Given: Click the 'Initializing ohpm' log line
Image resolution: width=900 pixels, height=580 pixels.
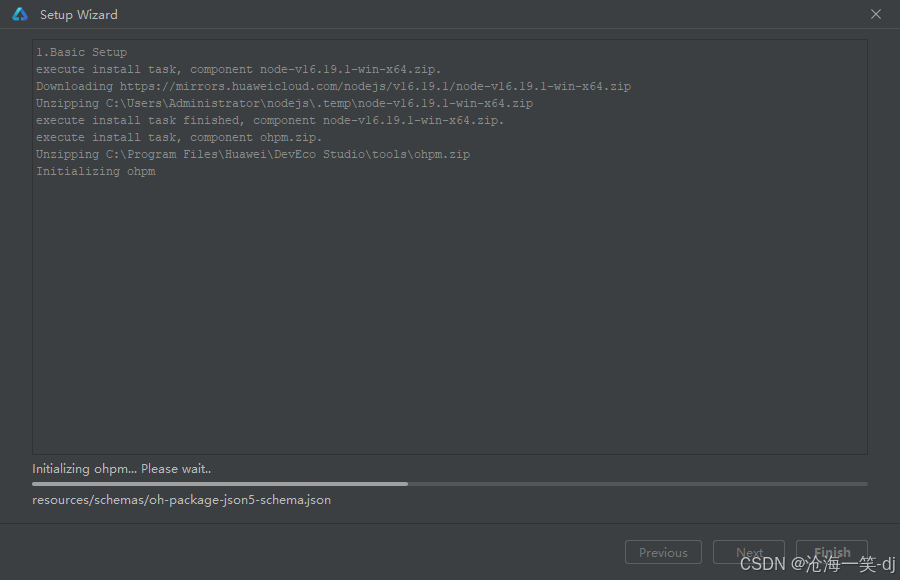Looking at the screenshot, I should pyautogui.click(x=96, y=172).
